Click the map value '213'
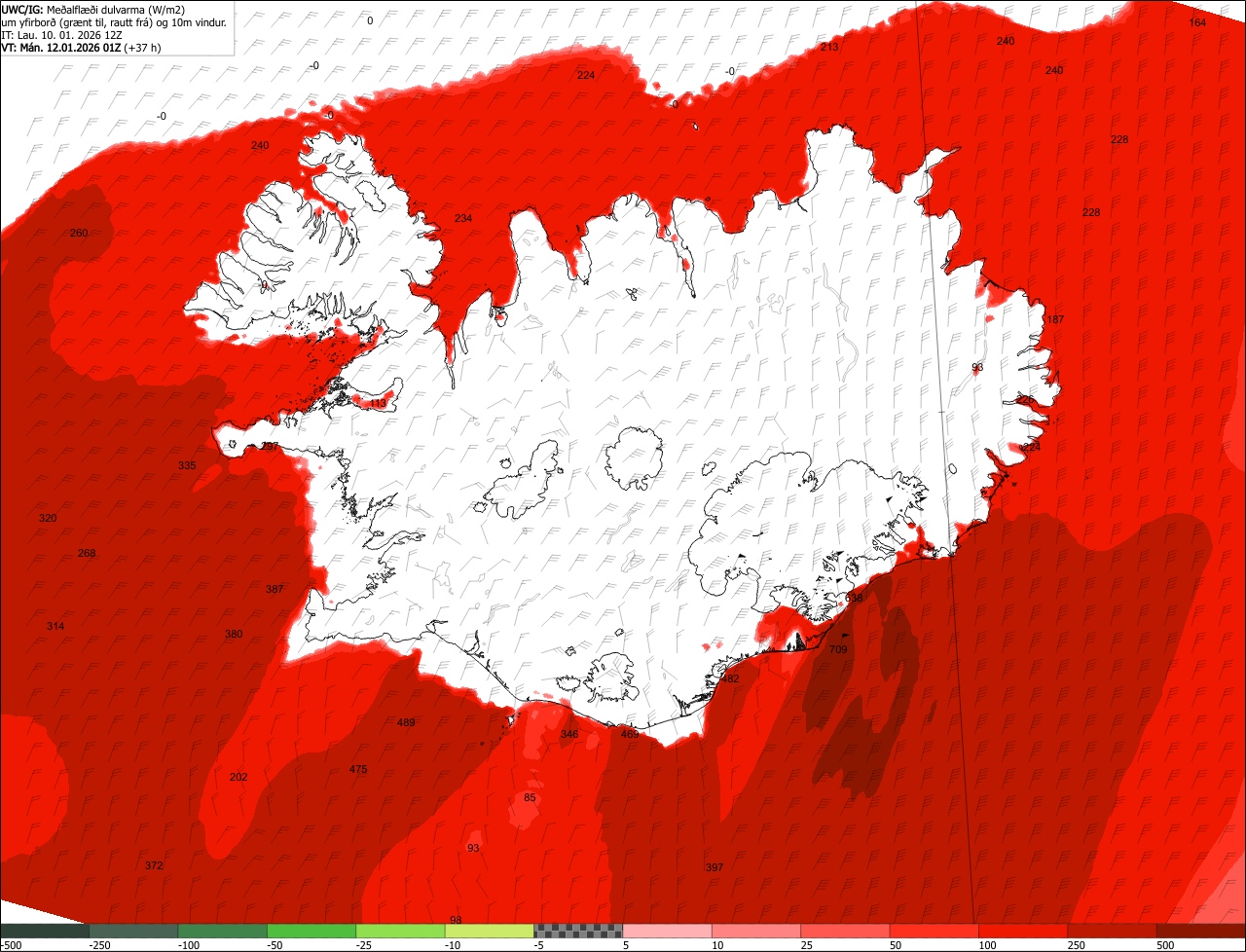Screen dimensions: 1246x952 tap(829, 47)
